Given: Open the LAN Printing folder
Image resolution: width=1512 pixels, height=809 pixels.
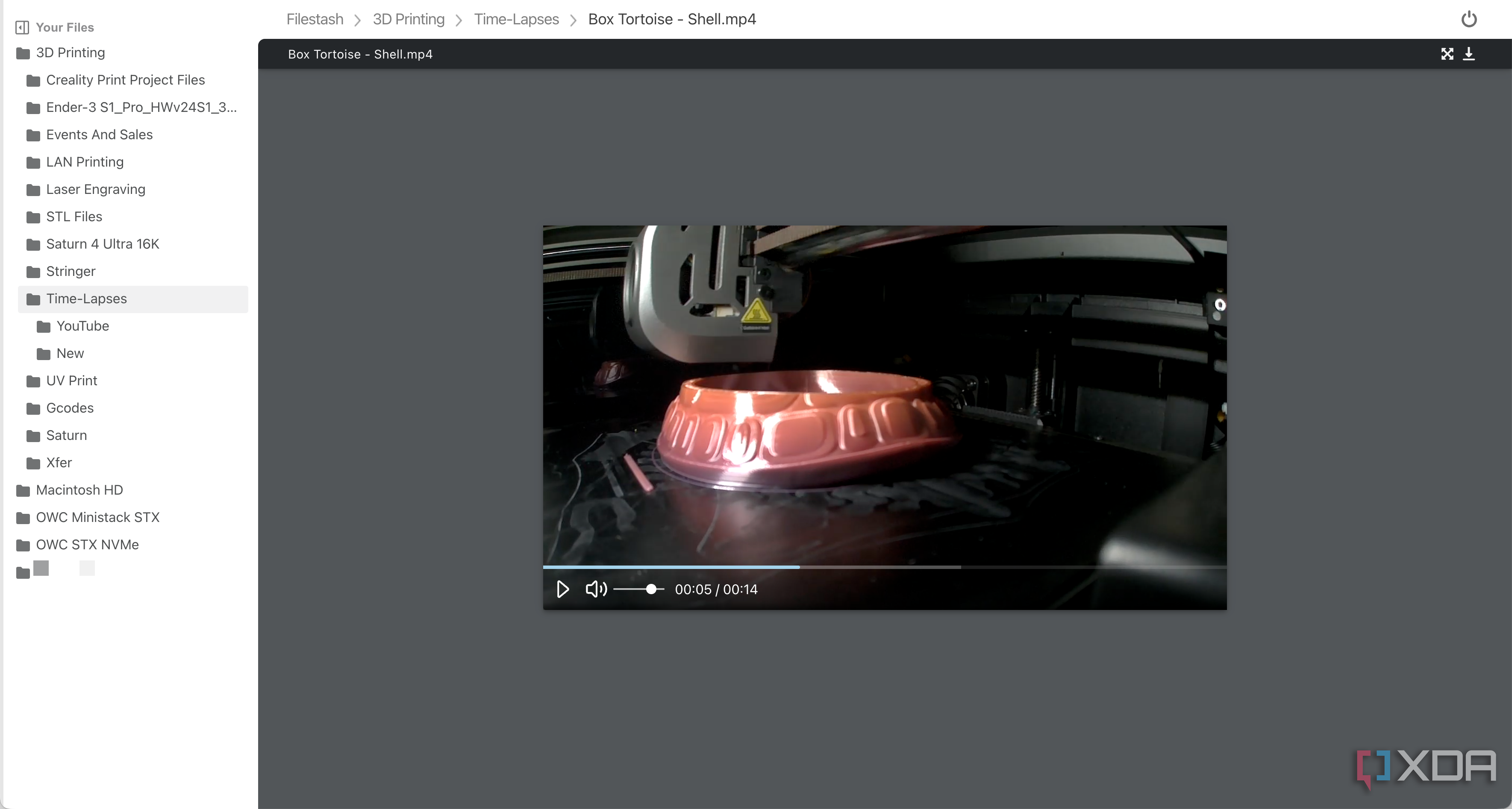Looking at the screenshot, I should [x=85, y=162].
